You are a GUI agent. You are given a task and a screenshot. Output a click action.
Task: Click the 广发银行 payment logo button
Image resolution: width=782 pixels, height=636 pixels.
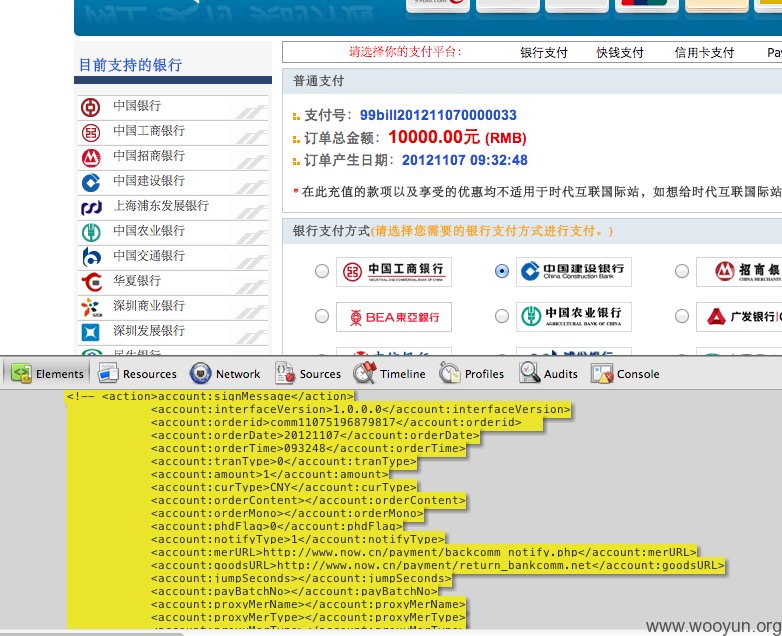739,317
